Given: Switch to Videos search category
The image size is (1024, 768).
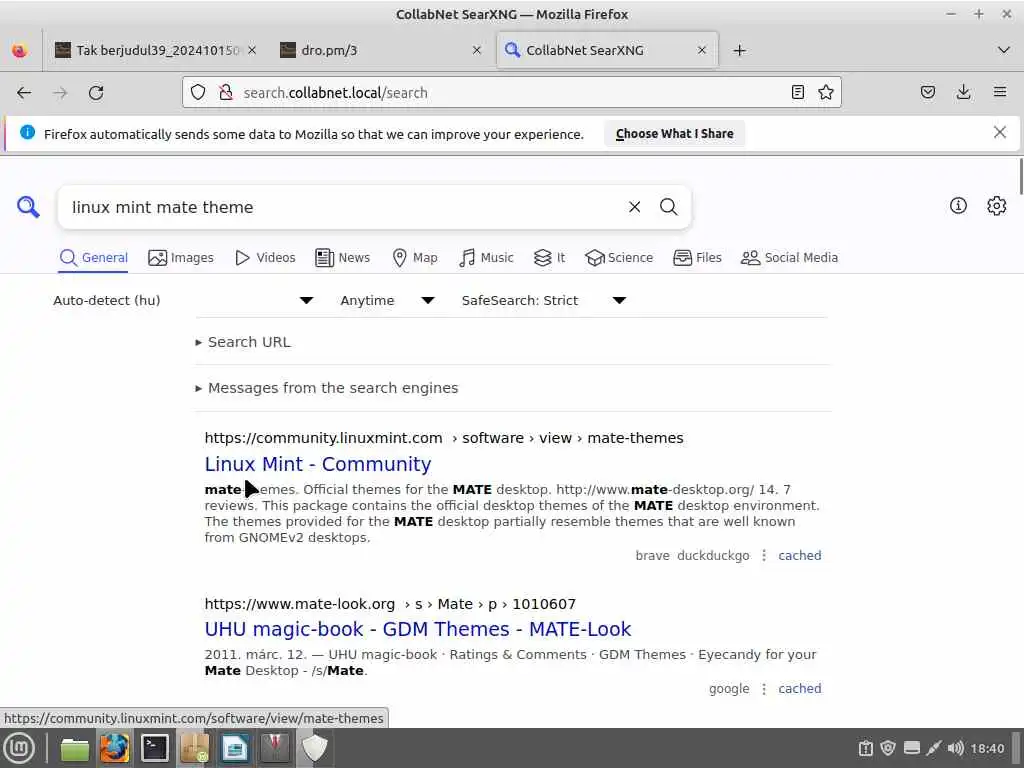Looking at the screenshot, I should (x=265, y=258).
